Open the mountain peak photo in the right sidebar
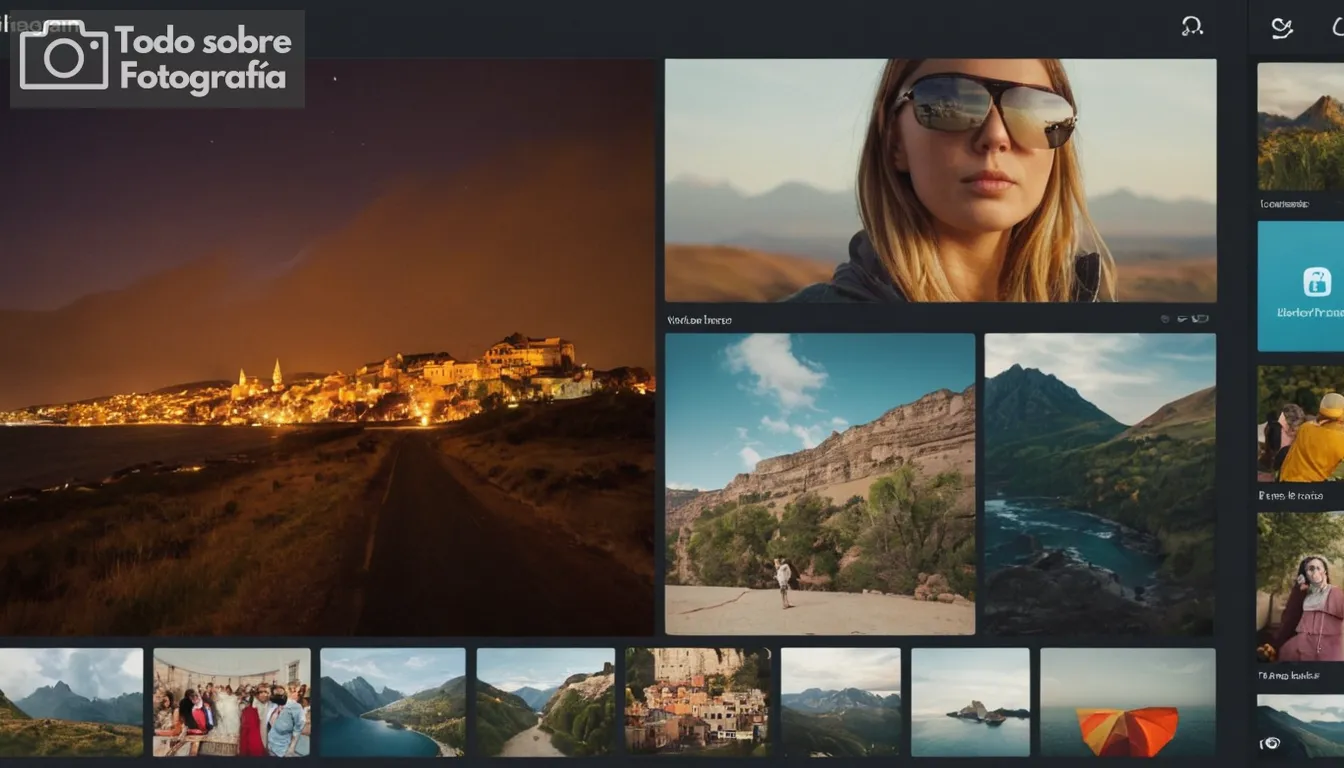This screenshot has height=768, width=1344. 1301,126
